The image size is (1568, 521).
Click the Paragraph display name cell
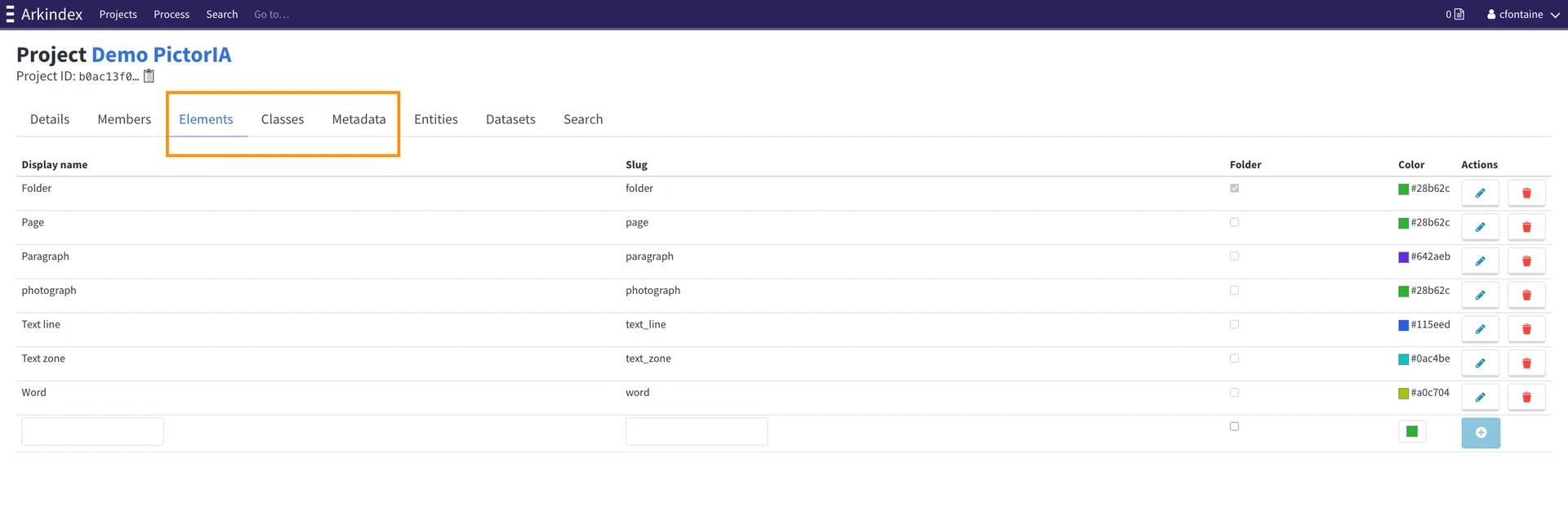[x=46, y=256]
